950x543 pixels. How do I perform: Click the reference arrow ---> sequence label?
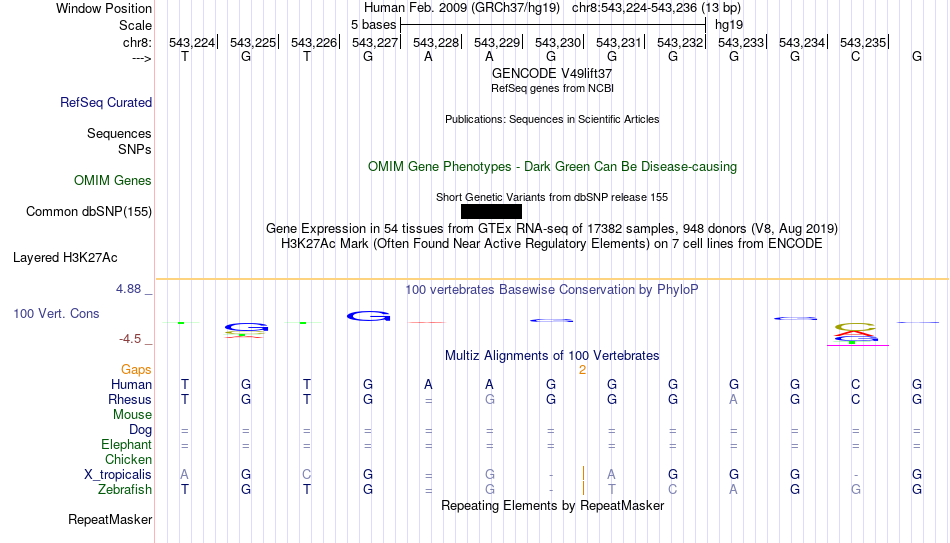142,58
